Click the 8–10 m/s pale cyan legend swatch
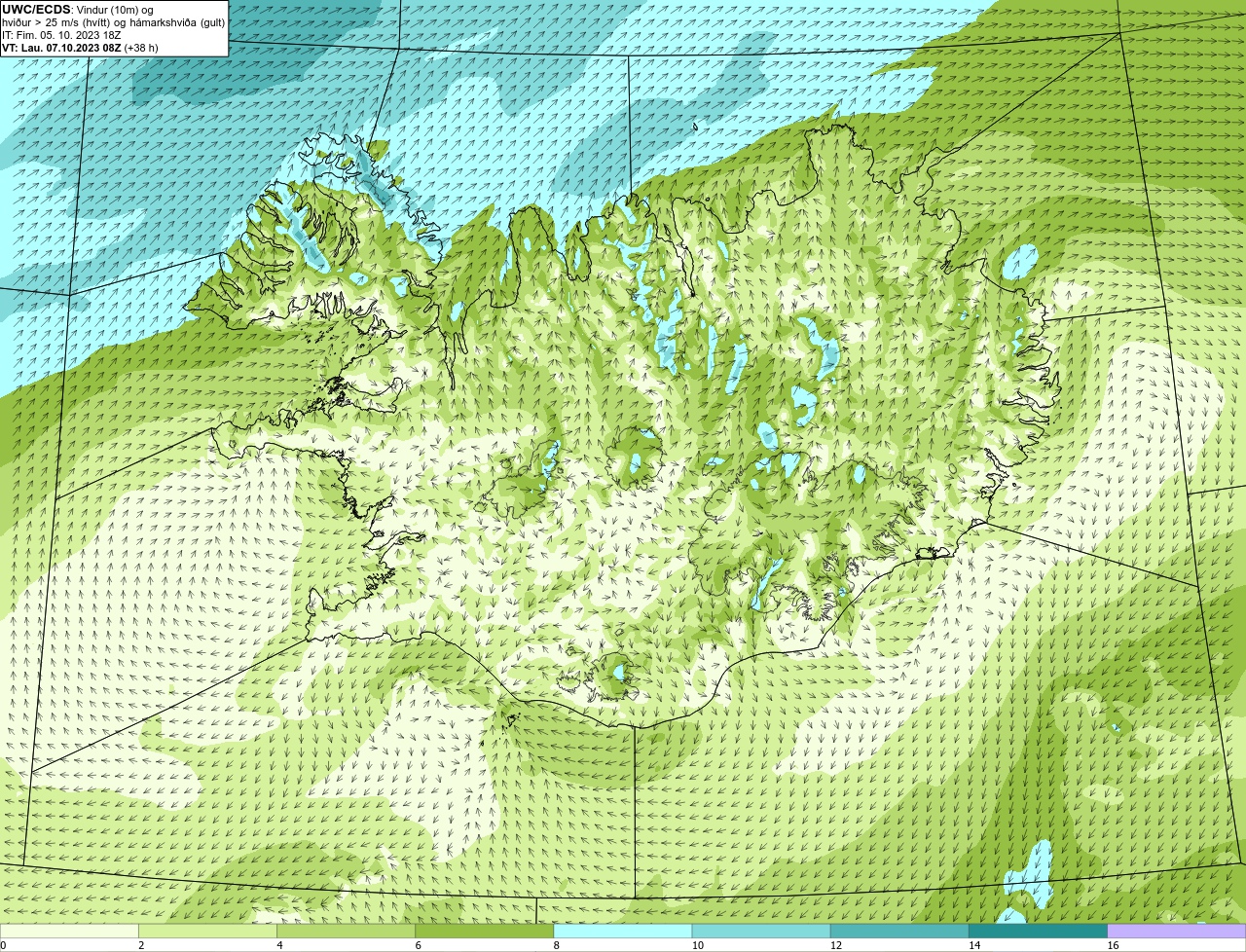Image resolution: width=1246 pixels, height=952 pixels. [x=623, y=931]
